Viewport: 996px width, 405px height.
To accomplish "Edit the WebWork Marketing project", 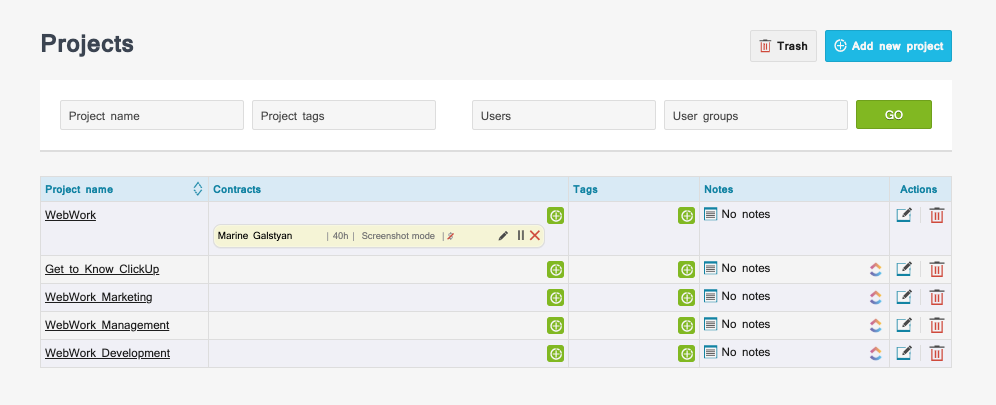I will point(904,297).
